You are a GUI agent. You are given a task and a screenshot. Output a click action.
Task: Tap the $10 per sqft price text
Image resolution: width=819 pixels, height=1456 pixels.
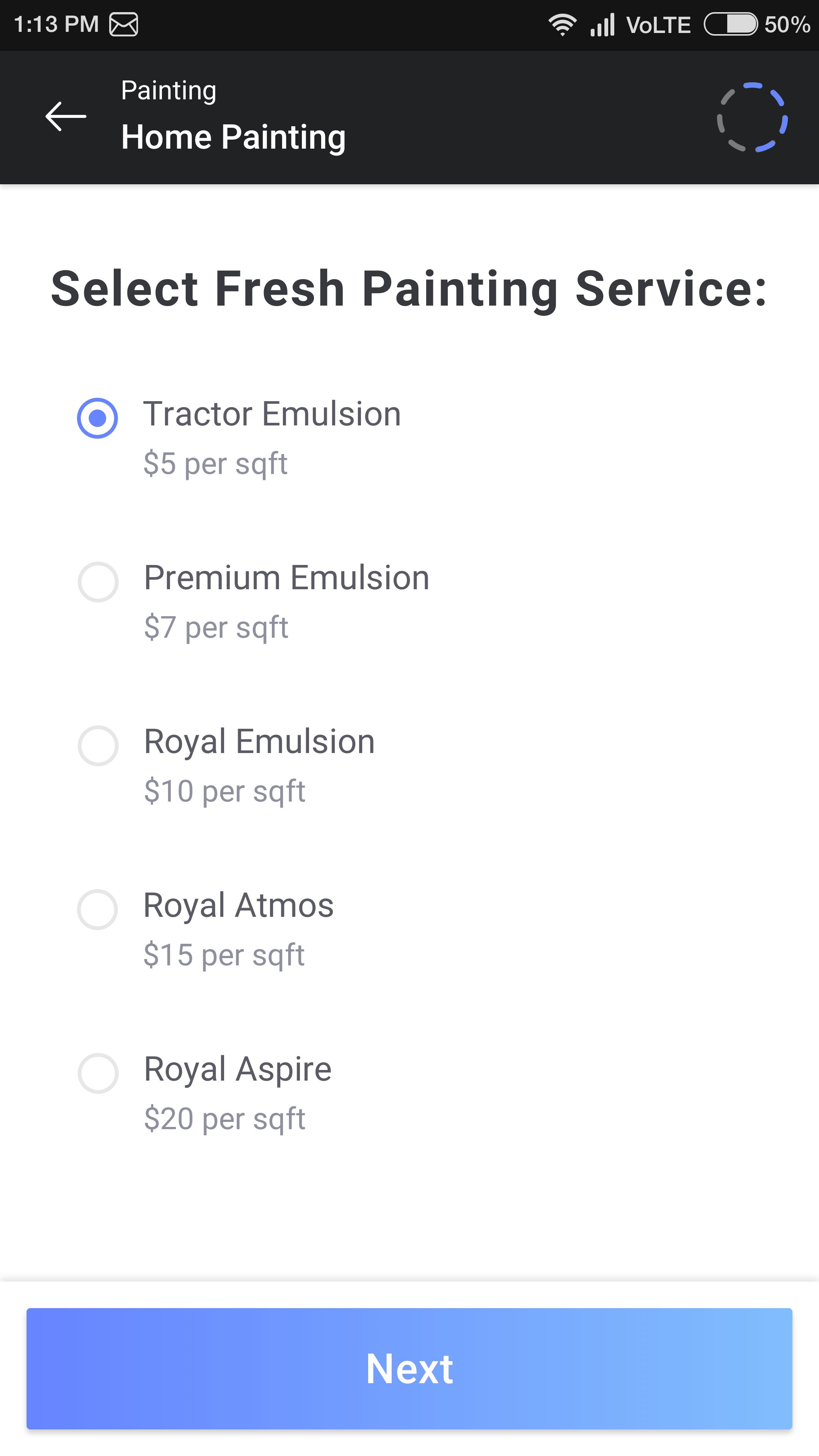coord(224,791)
